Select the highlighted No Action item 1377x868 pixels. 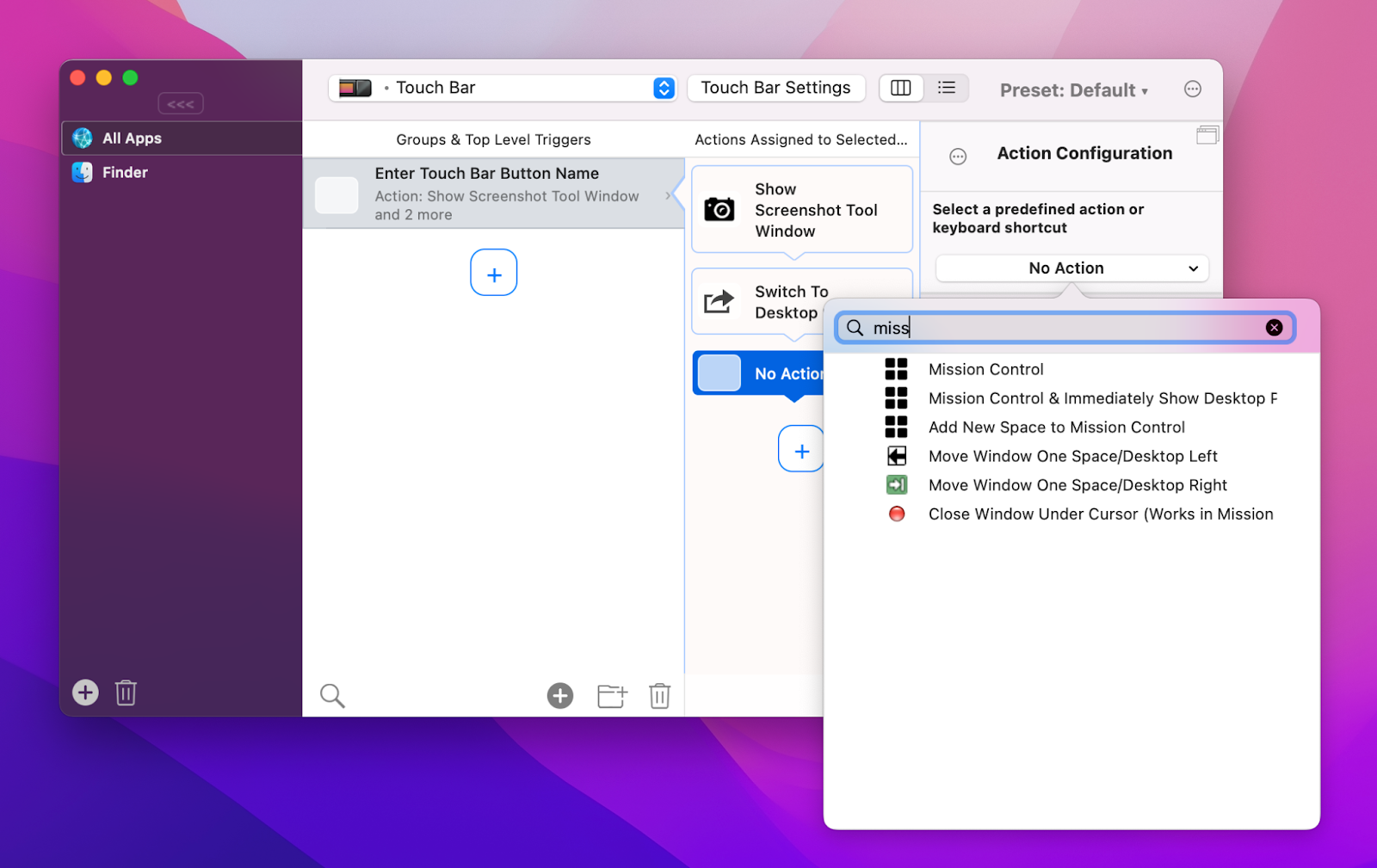(758, 373)
